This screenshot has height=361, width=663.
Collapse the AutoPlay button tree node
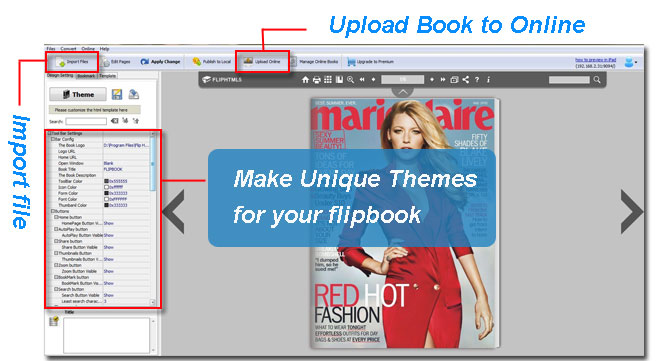pos(56,229)
